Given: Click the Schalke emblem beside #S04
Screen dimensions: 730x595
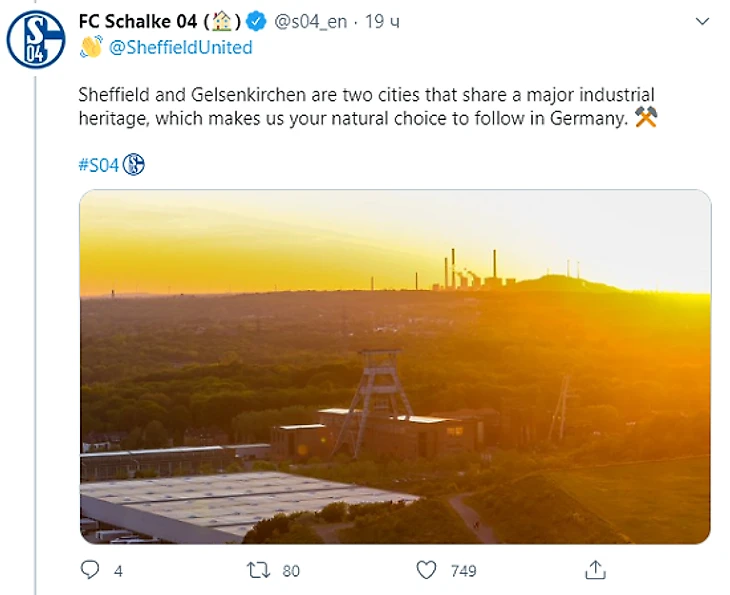Looking at the screenshot, I should click(134, 165).
